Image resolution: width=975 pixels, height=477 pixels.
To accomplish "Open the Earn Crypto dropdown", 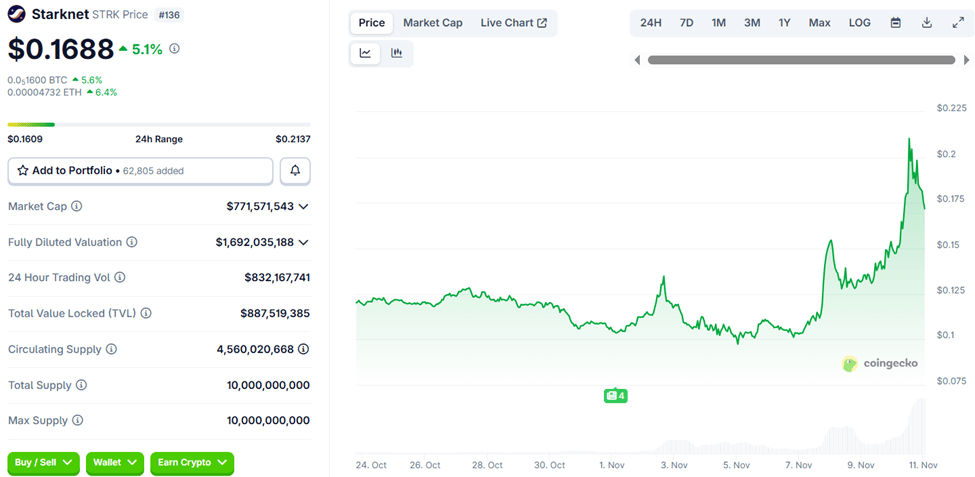I will (191, 462).
